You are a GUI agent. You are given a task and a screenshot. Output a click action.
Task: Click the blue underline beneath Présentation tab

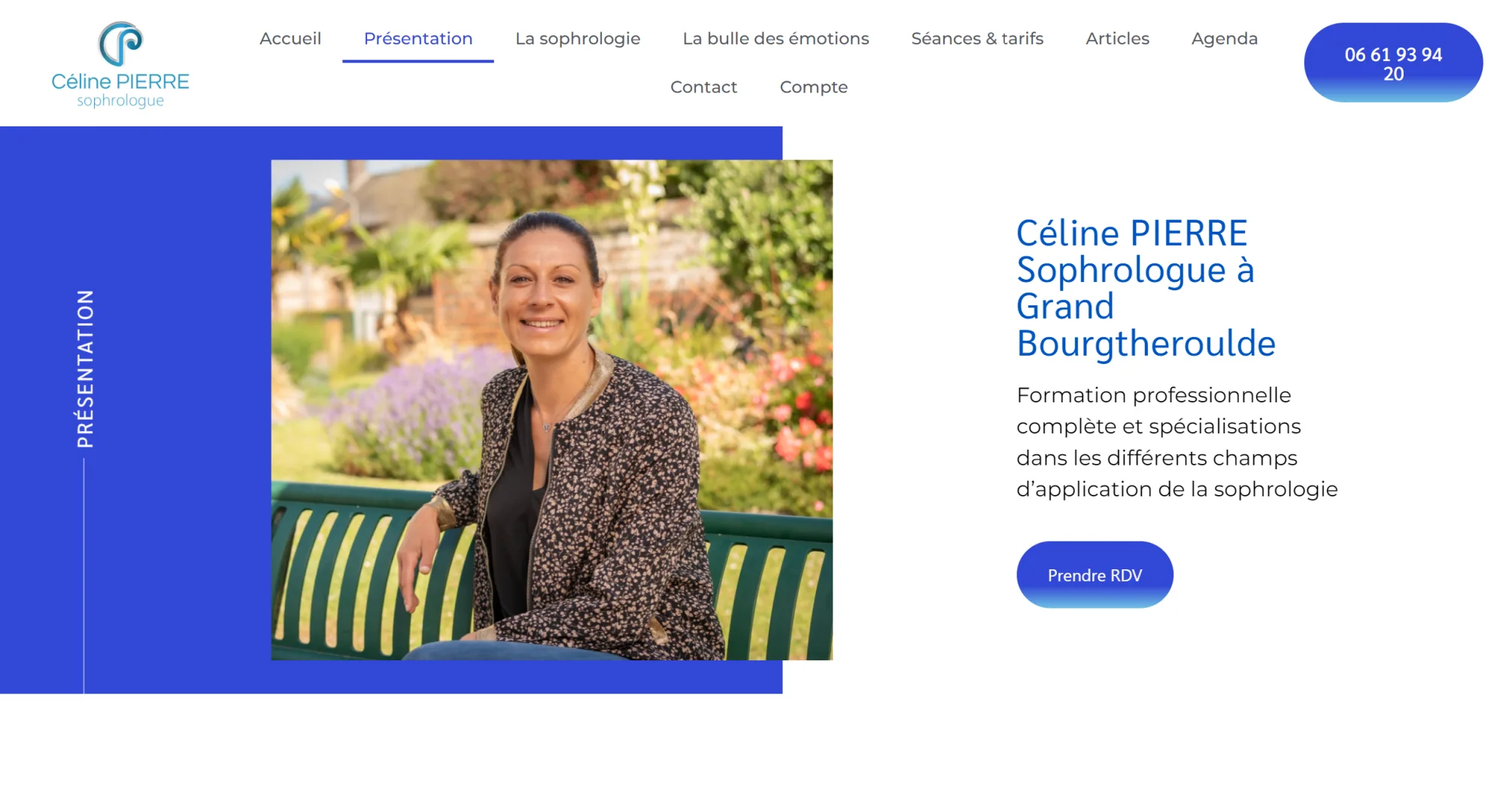tap(418, 61)
